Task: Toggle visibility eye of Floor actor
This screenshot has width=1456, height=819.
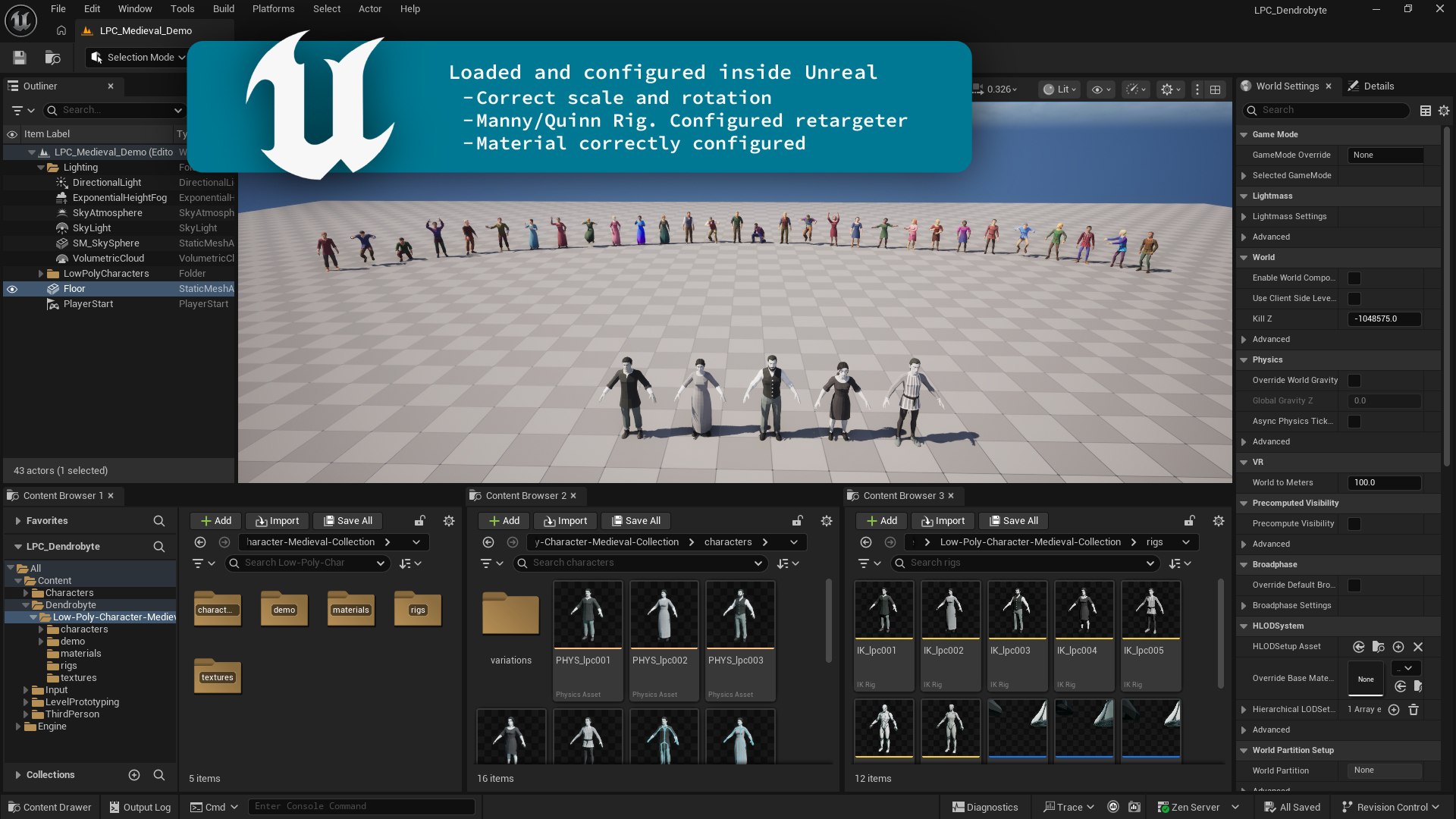Action: [x=12, y=289]
